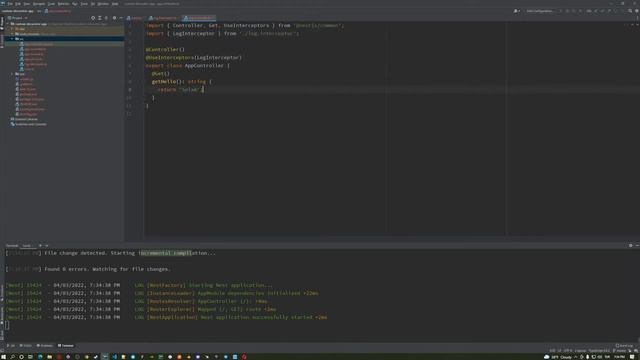Click the TypeScript status bar widget
Image resolution: width=640 pixels, height=360 pixels.
tap(599, 351)
